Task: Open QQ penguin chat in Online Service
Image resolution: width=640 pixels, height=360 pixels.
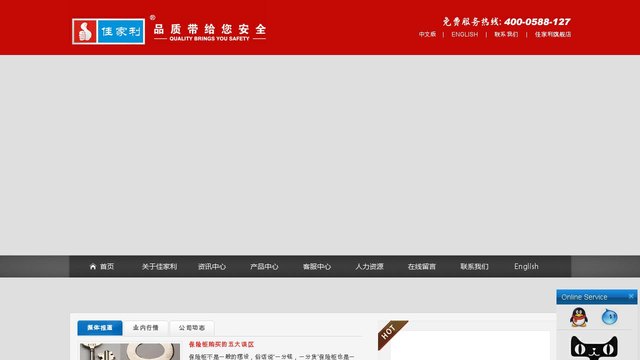Action: 579,317
